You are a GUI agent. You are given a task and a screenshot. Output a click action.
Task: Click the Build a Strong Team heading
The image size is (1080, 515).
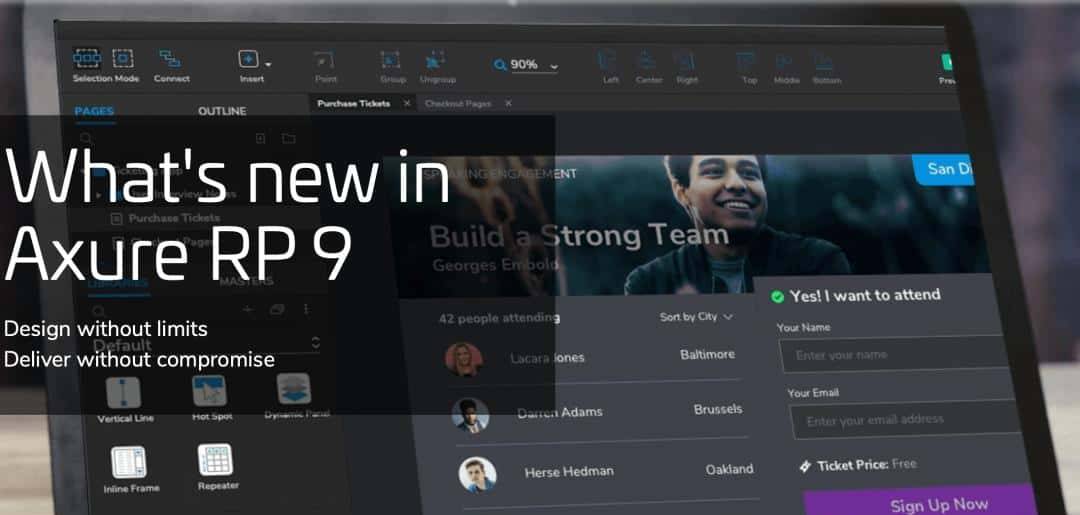point(579,236)
